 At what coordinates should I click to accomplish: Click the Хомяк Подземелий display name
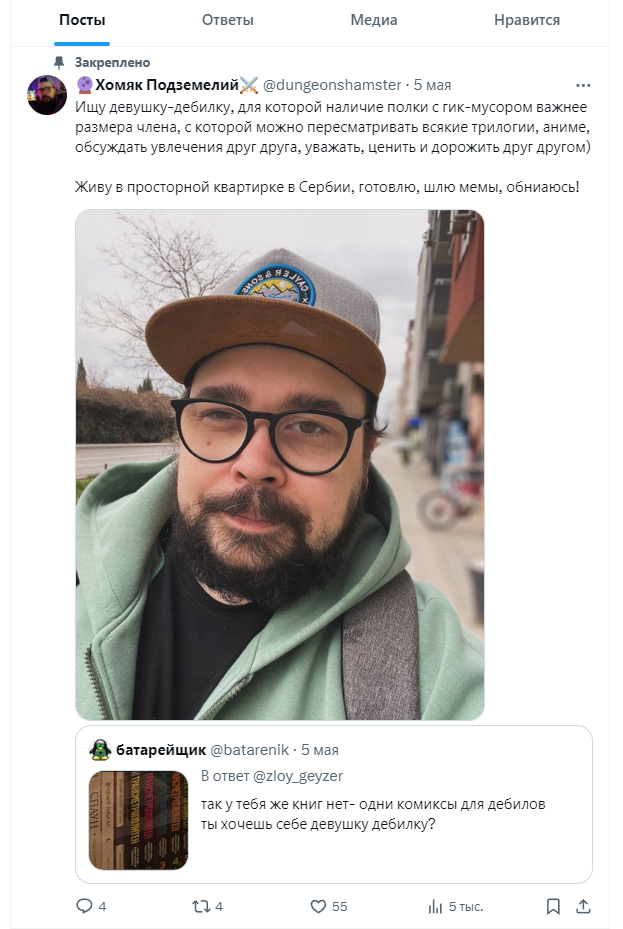[166, 85]
